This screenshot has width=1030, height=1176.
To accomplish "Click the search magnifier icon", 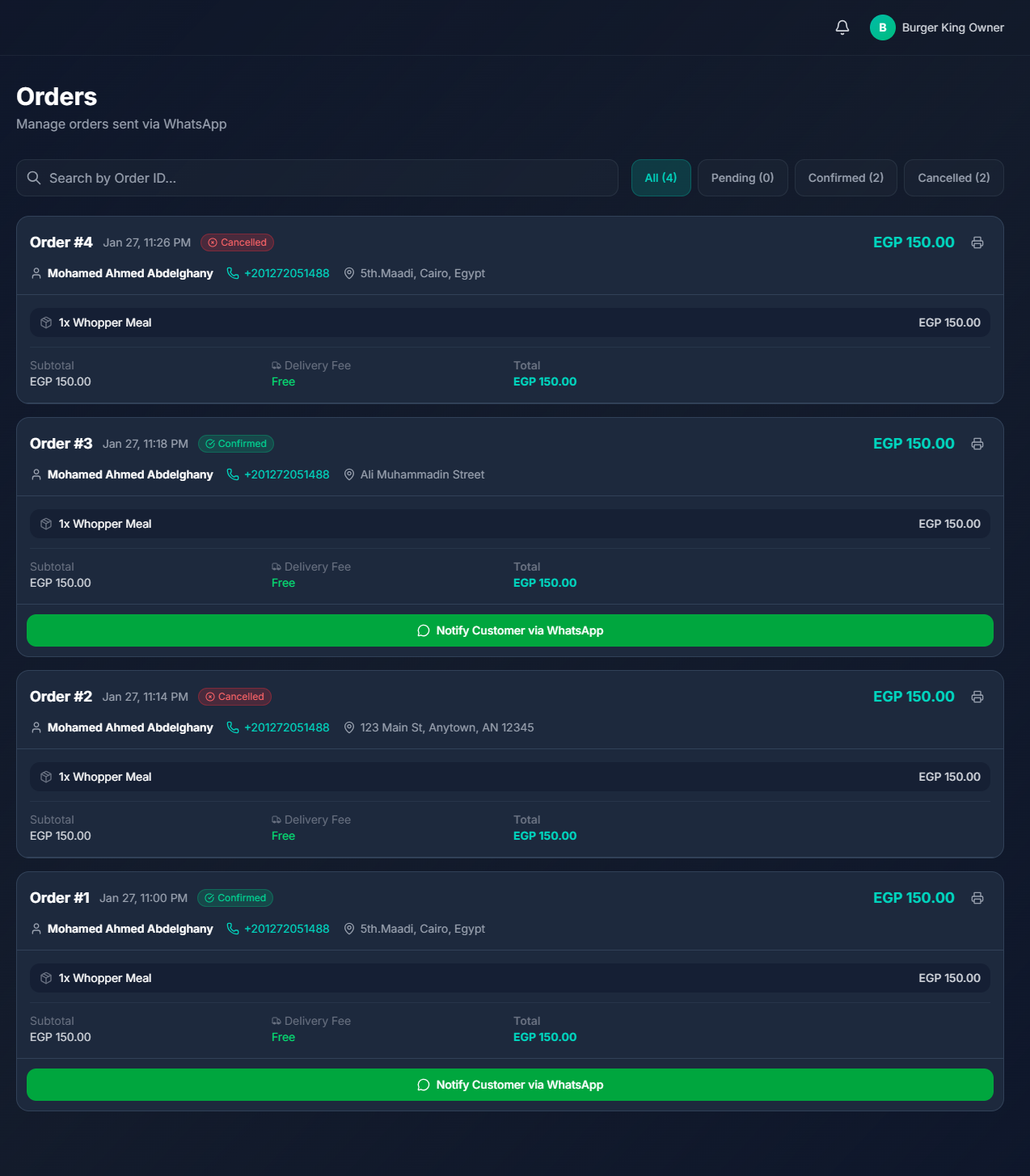I will tap(34, 178).
